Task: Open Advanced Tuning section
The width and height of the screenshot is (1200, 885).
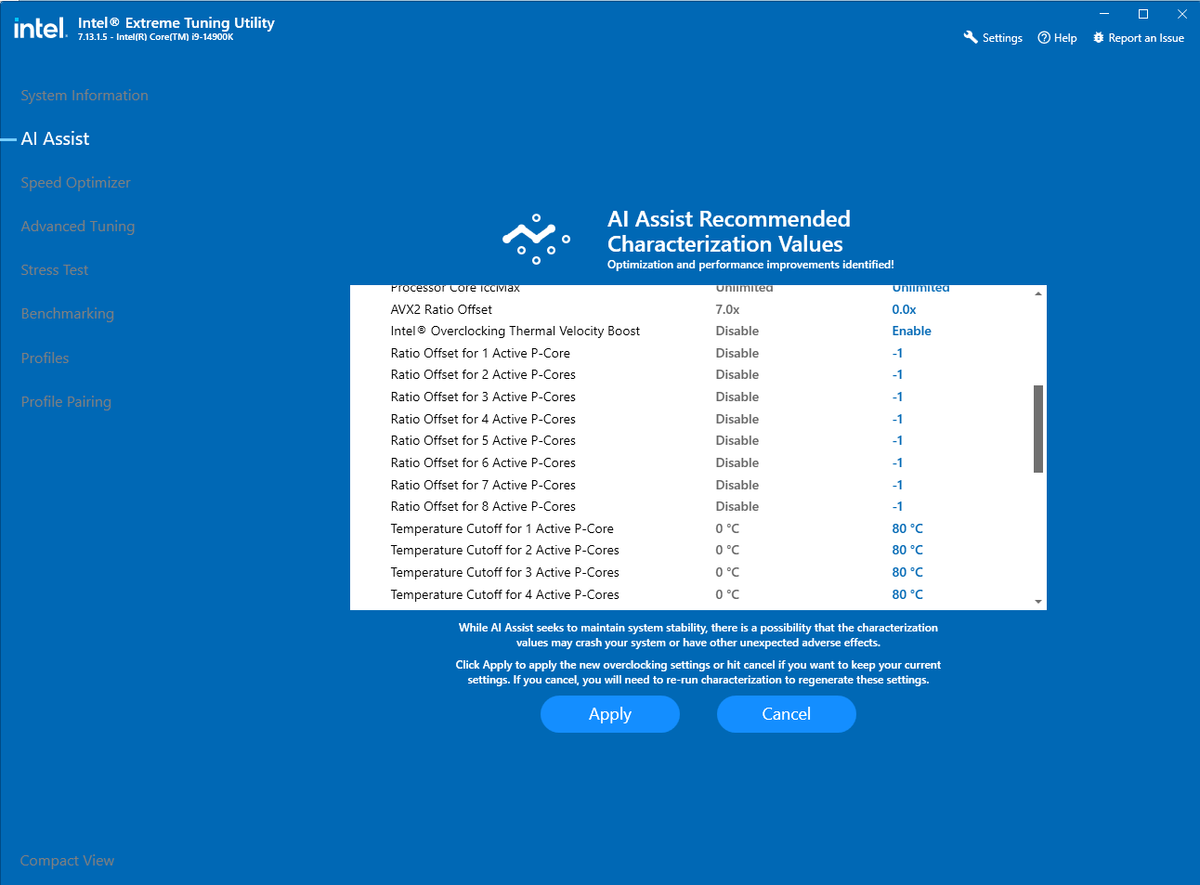Action: pos(78,226)
